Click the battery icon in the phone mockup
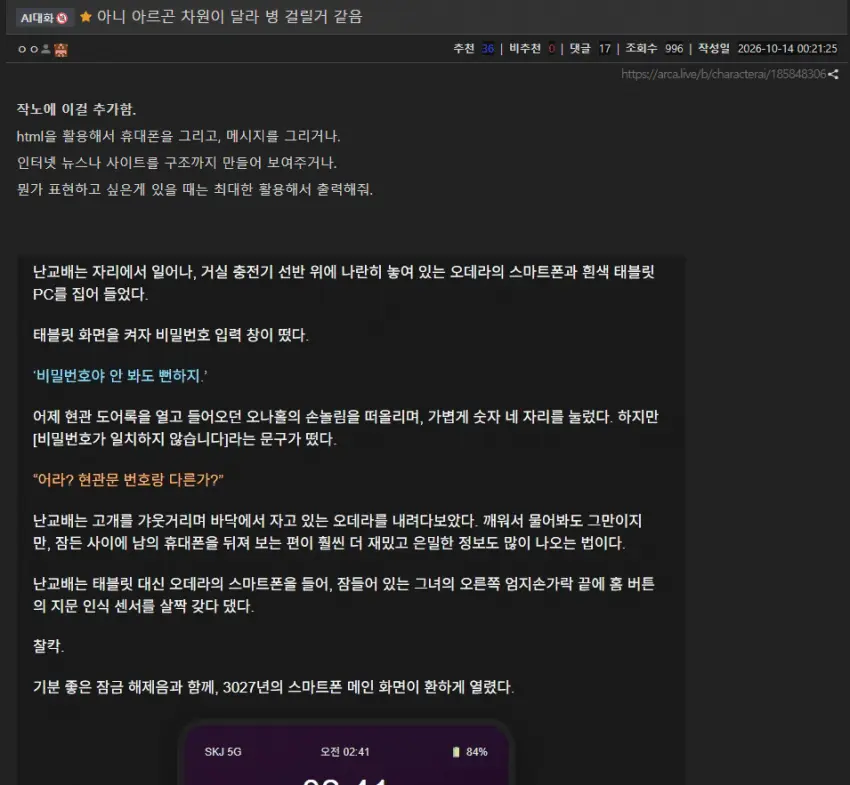850x785 pixels. point(456,752)
